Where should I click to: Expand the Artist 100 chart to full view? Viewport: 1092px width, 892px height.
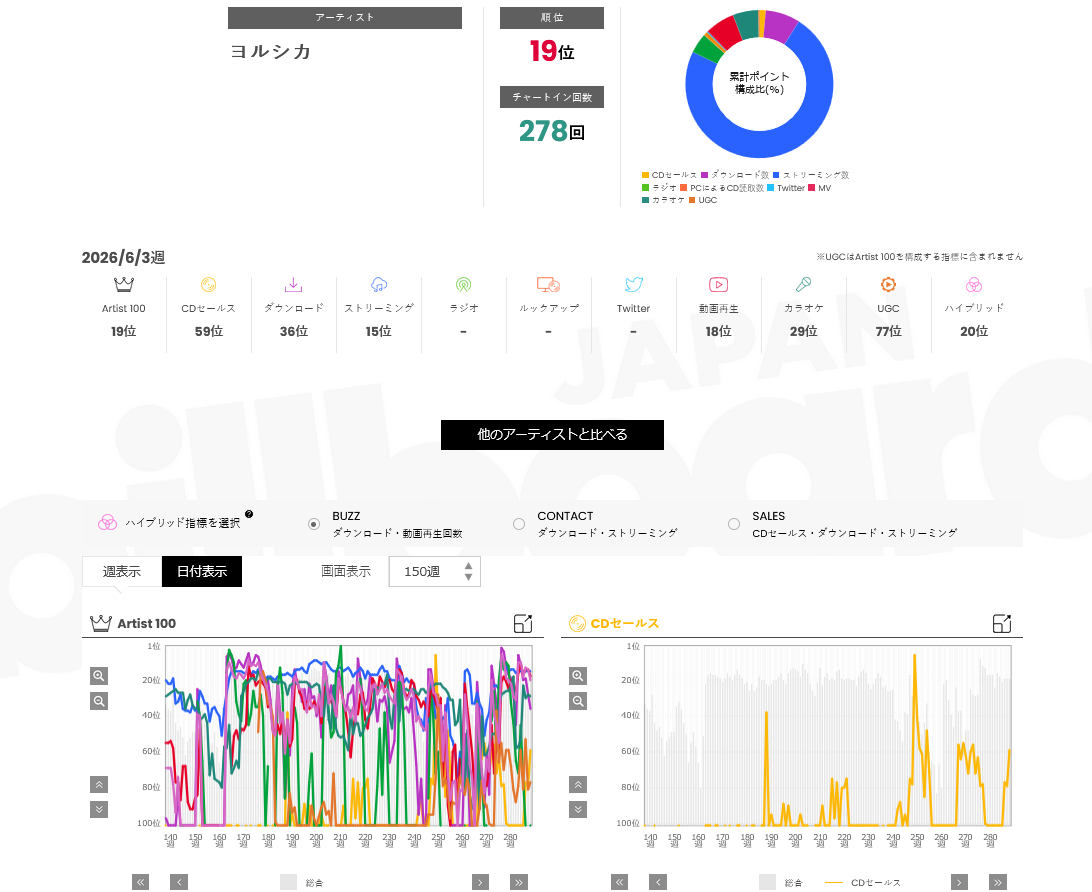coord(523,623)
